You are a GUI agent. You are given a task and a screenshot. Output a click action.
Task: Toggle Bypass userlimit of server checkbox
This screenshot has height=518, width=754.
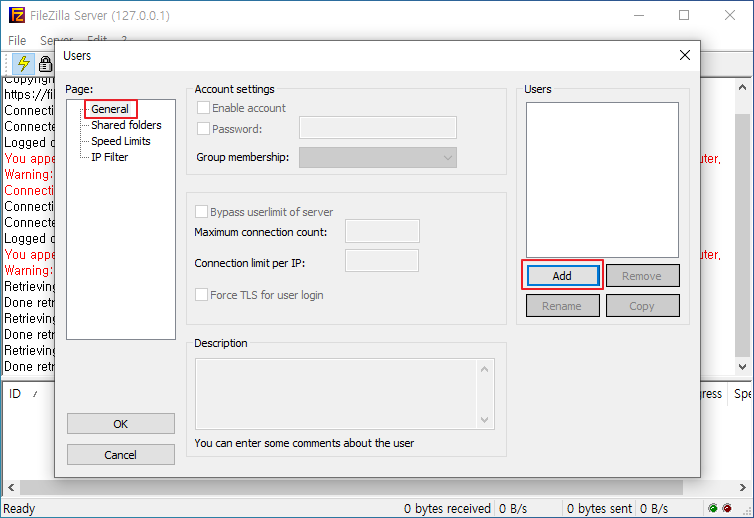tap(201, 212)
